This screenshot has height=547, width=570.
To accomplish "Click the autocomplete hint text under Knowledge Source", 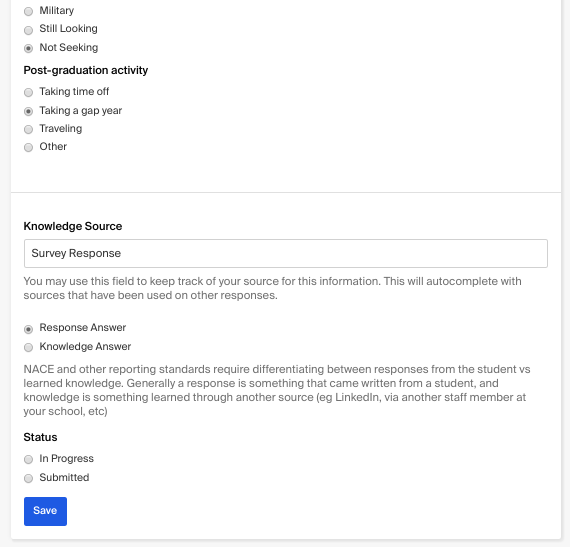I will [x=273, y=288].
